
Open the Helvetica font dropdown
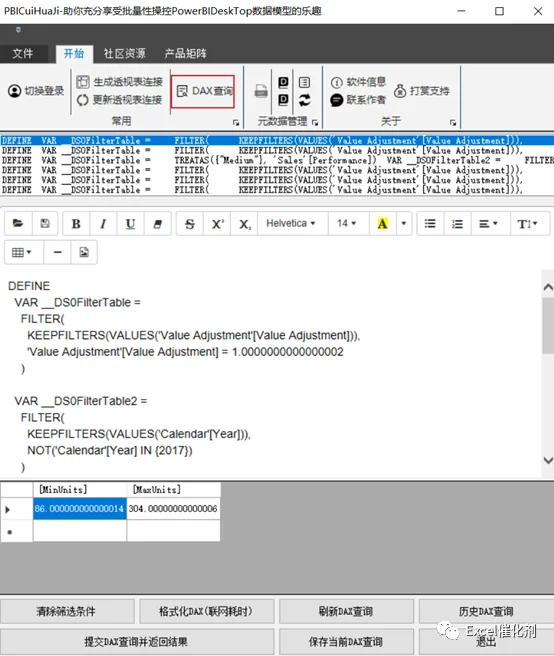pyautogui.click(x=290, y=223)
